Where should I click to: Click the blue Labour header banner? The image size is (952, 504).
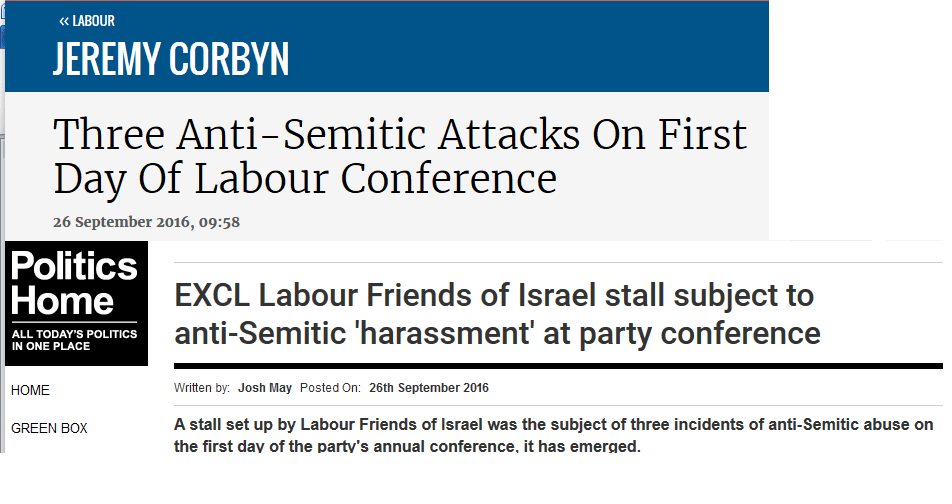tap(387, 46)
